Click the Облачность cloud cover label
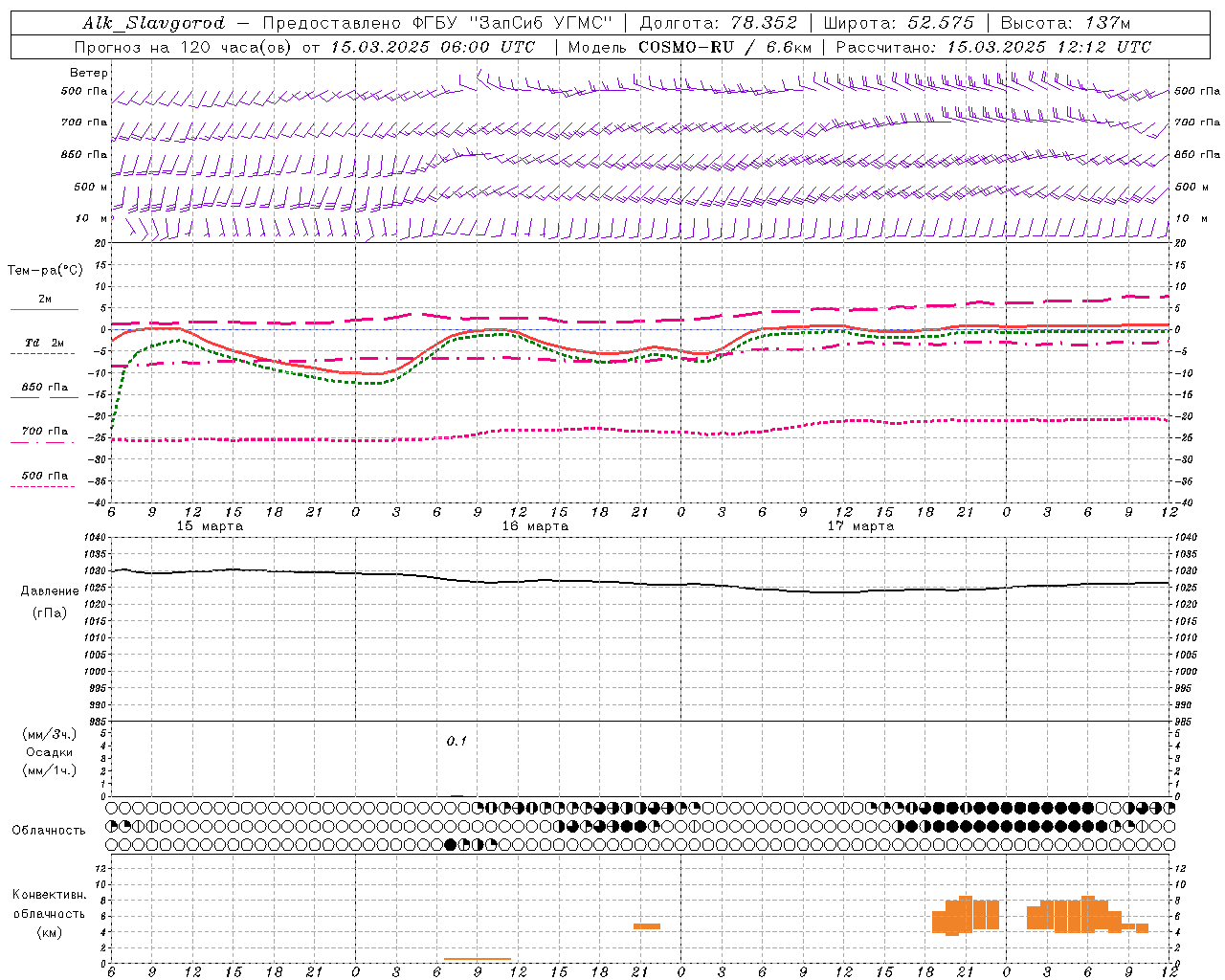The width and height of the screenshot is (1225, 980). [x=49, y=830]
